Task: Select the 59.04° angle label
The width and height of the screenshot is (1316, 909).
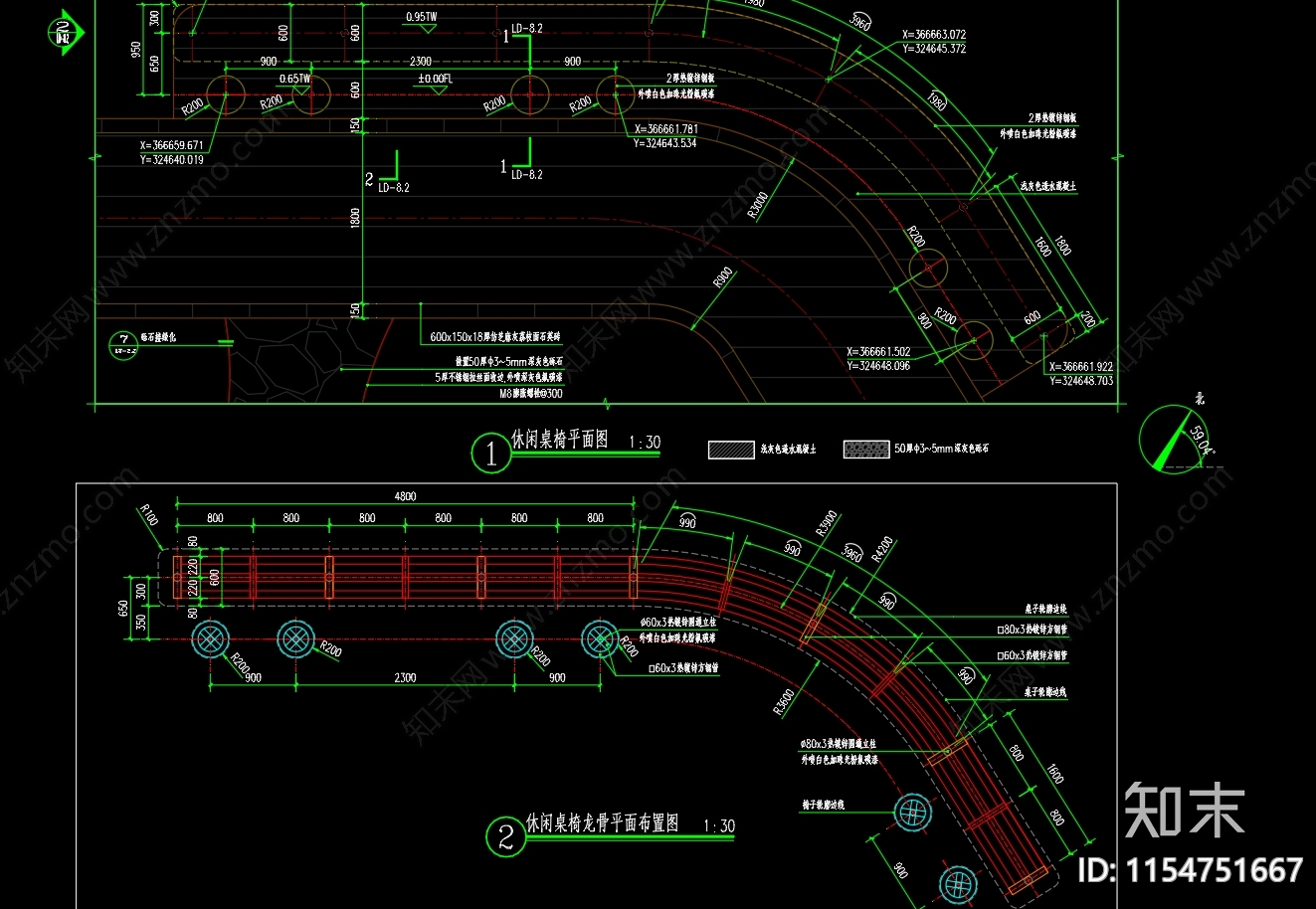Action: 1201,440
